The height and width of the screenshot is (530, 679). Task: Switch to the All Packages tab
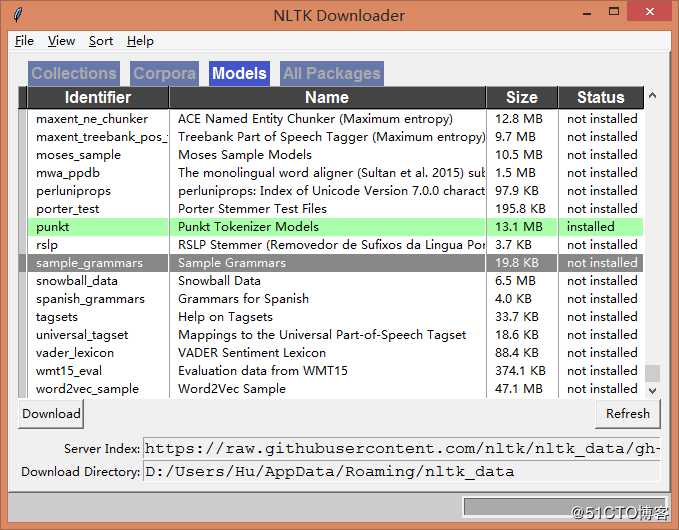click(332, 73)
